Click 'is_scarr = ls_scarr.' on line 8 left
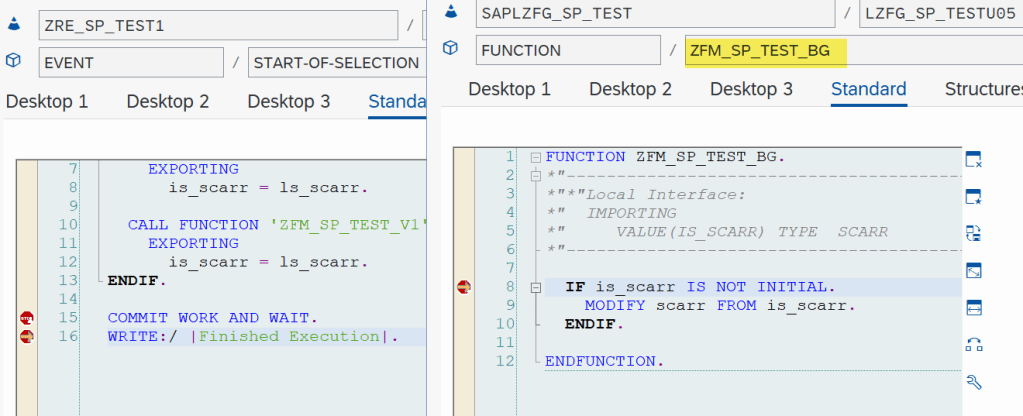The image size is (1023, 416). (x=269, y=188)
